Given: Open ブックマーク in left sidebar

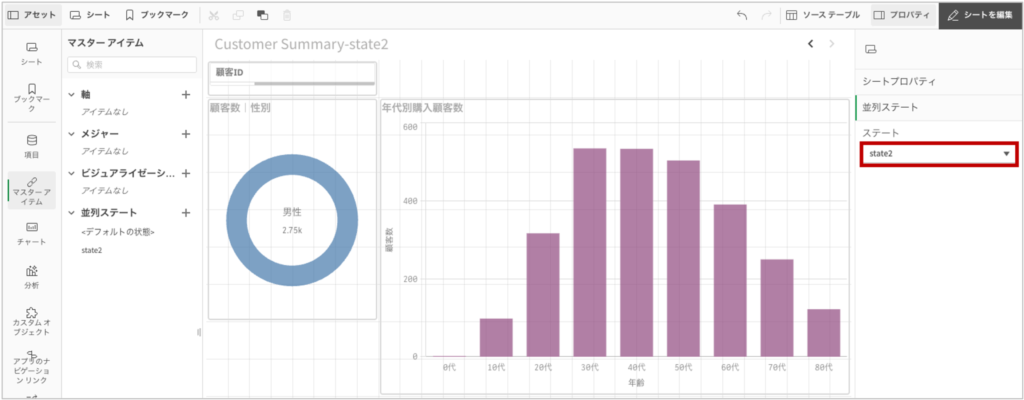Looking at the screenshot, I should pyautogui.click(x=31, y=97).
